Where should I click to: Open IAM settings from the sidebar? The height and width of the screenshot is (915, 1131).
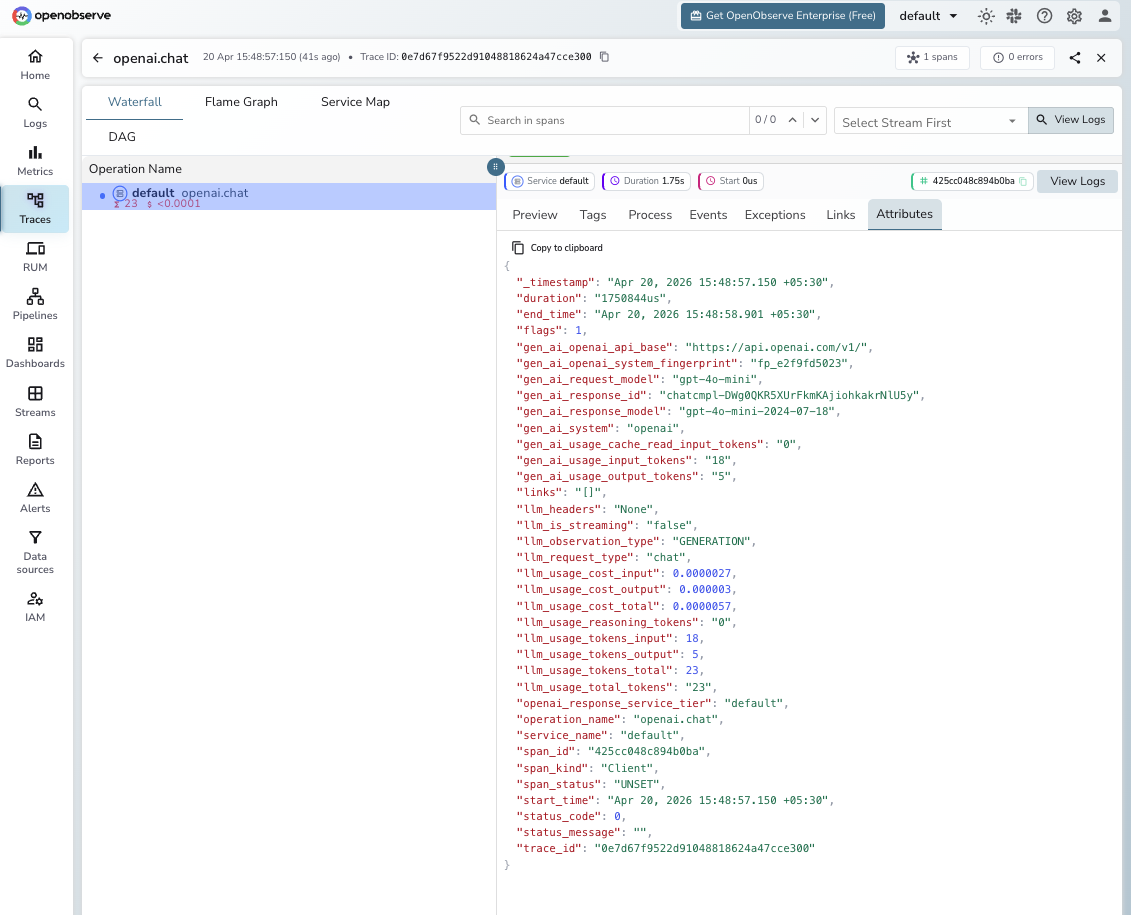pyautogui.click(x=35, y=605)
